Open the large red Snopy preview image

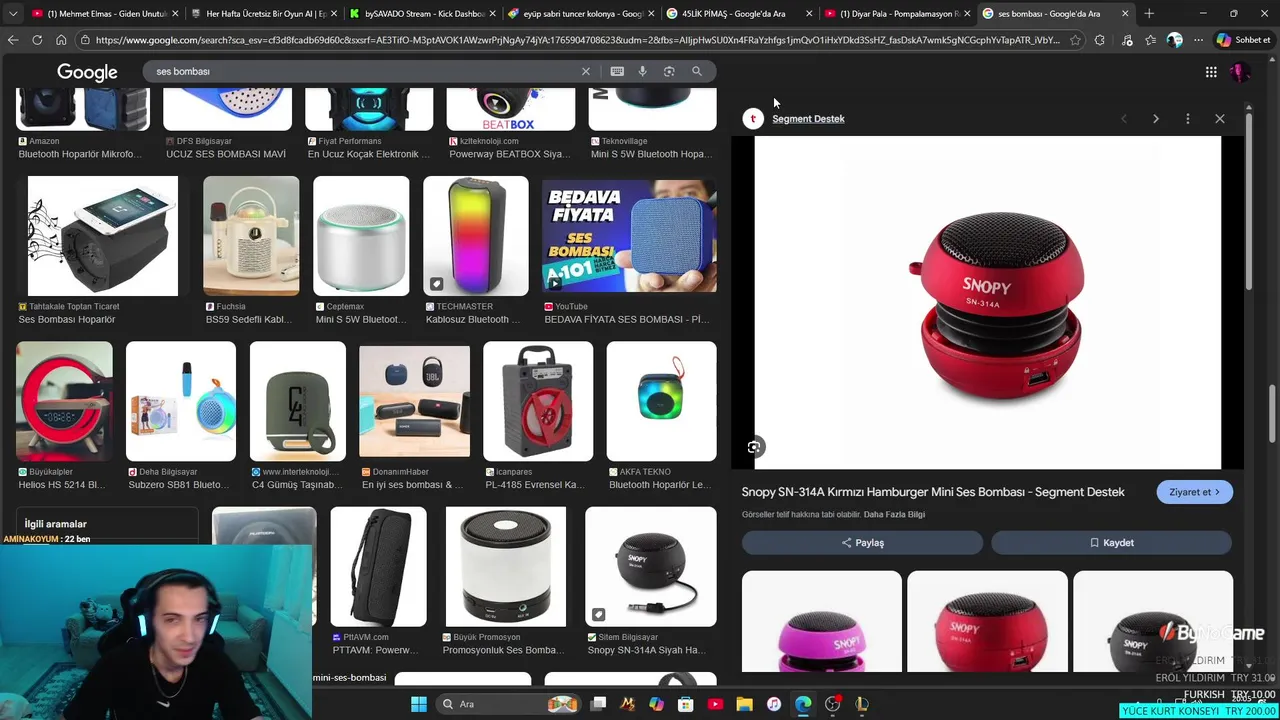coord(987,302)
